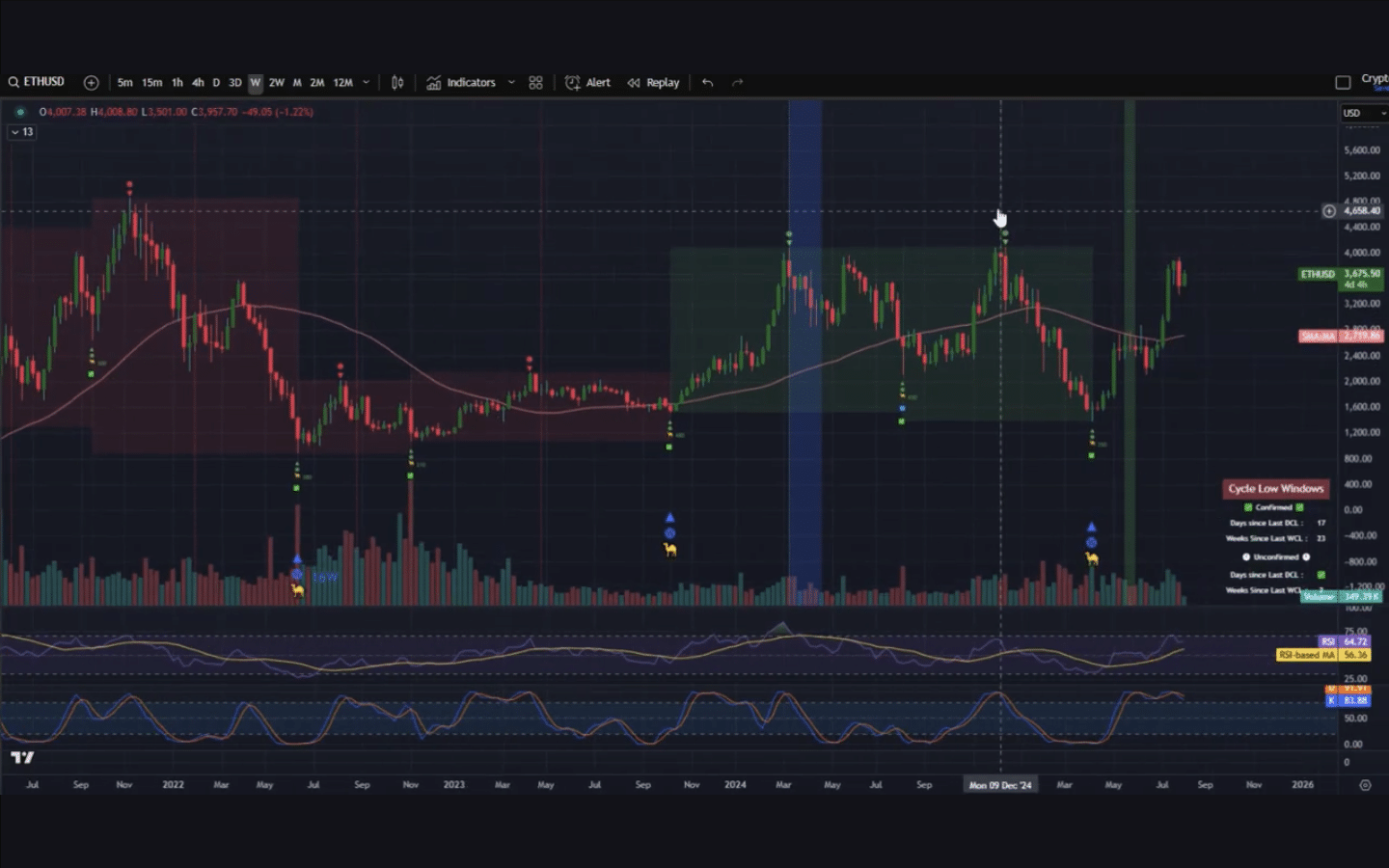Open chart settings gear at bottom-right
This screenshot has width=1389, height=868.
(1365, 785)
